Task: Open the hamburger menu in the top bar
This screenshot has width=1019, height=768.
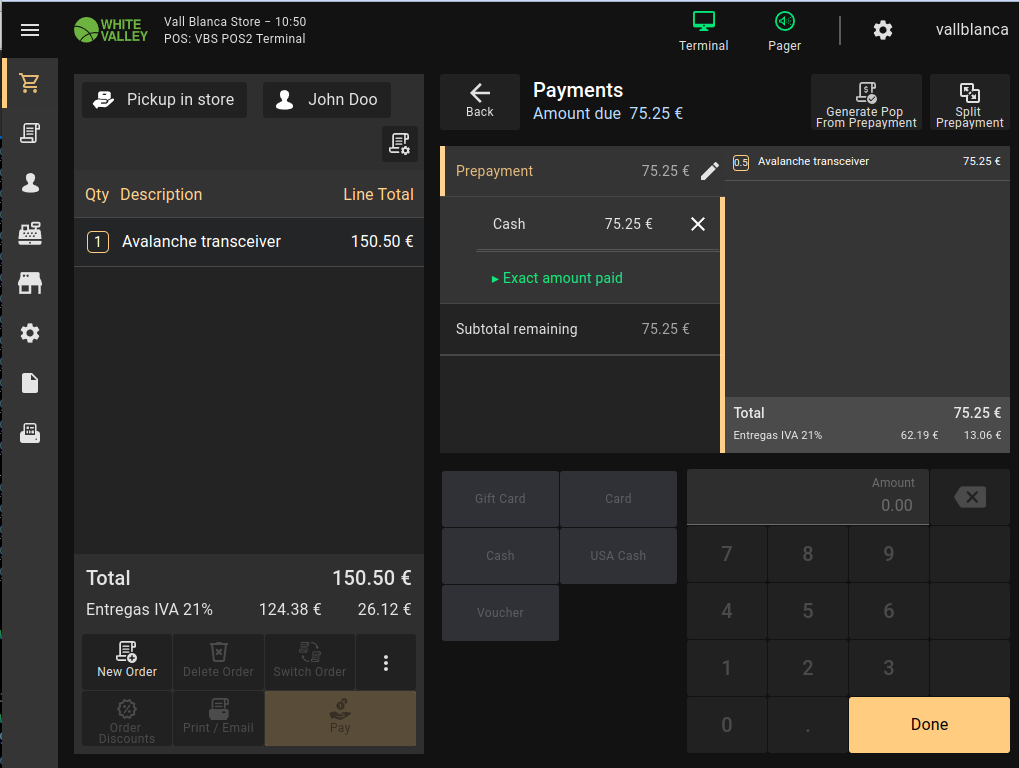Action: coord(30,30)
